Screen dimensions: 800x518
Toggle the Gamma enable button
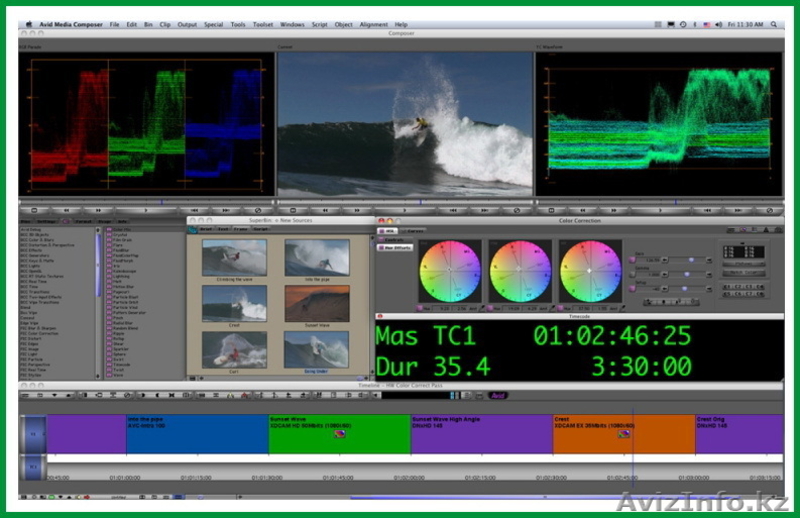point(631,274)
